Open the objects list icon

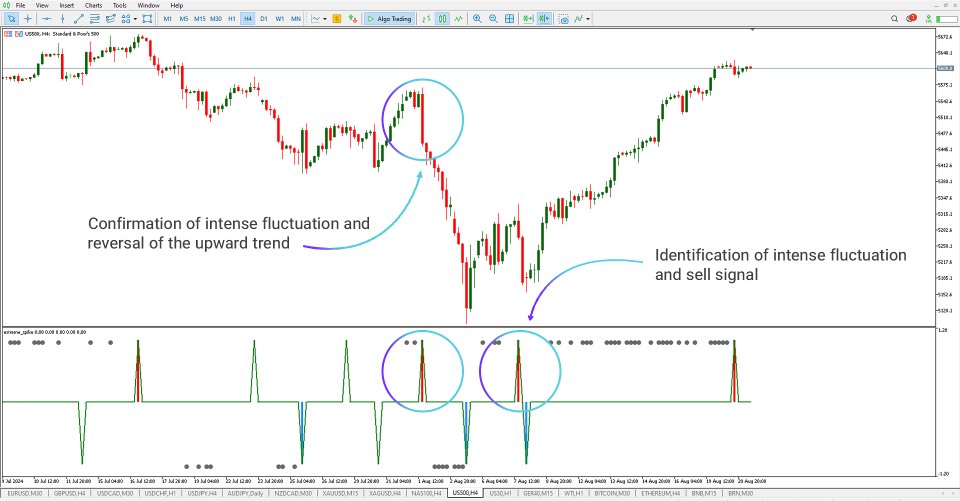[147, 19]
